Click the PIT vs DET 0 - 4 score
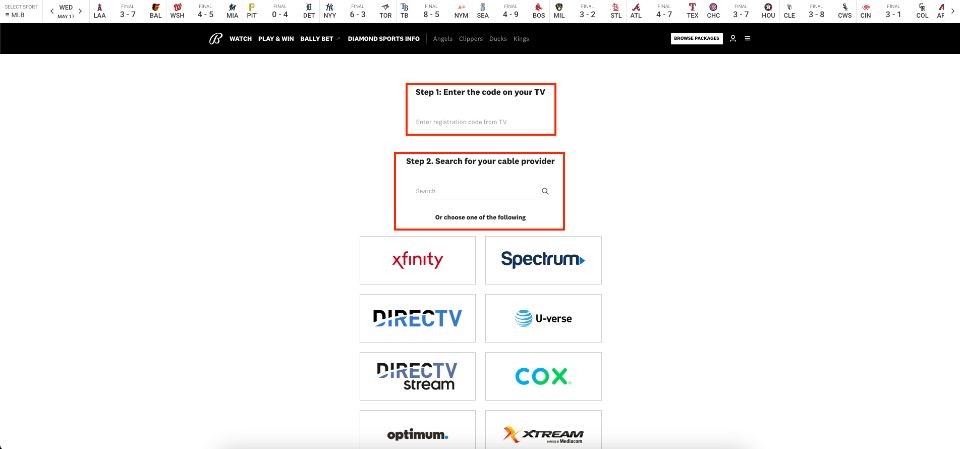 (x=280, y=14)
